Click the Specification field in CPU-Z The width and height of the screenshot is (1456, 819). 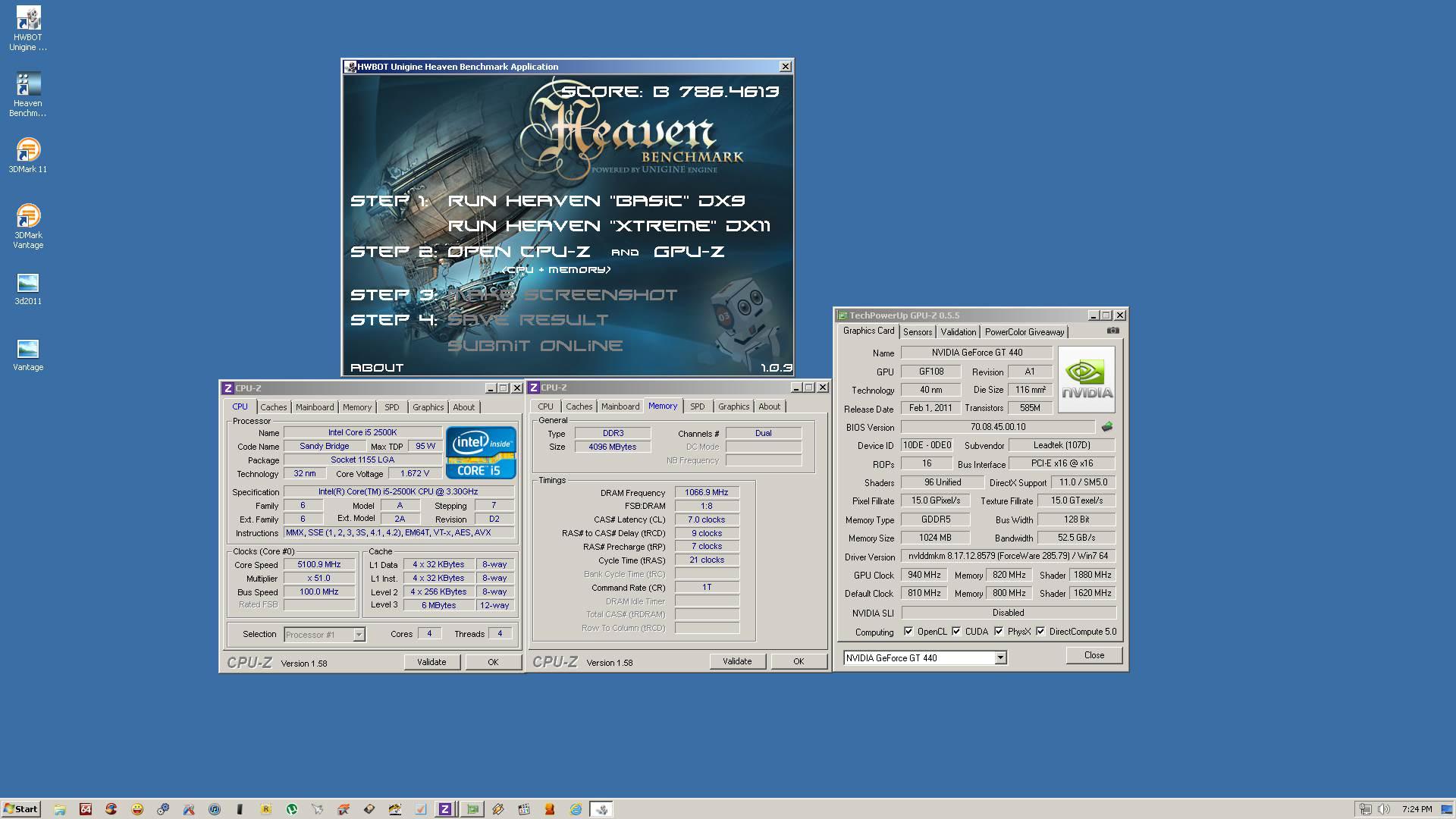[398, 492]
